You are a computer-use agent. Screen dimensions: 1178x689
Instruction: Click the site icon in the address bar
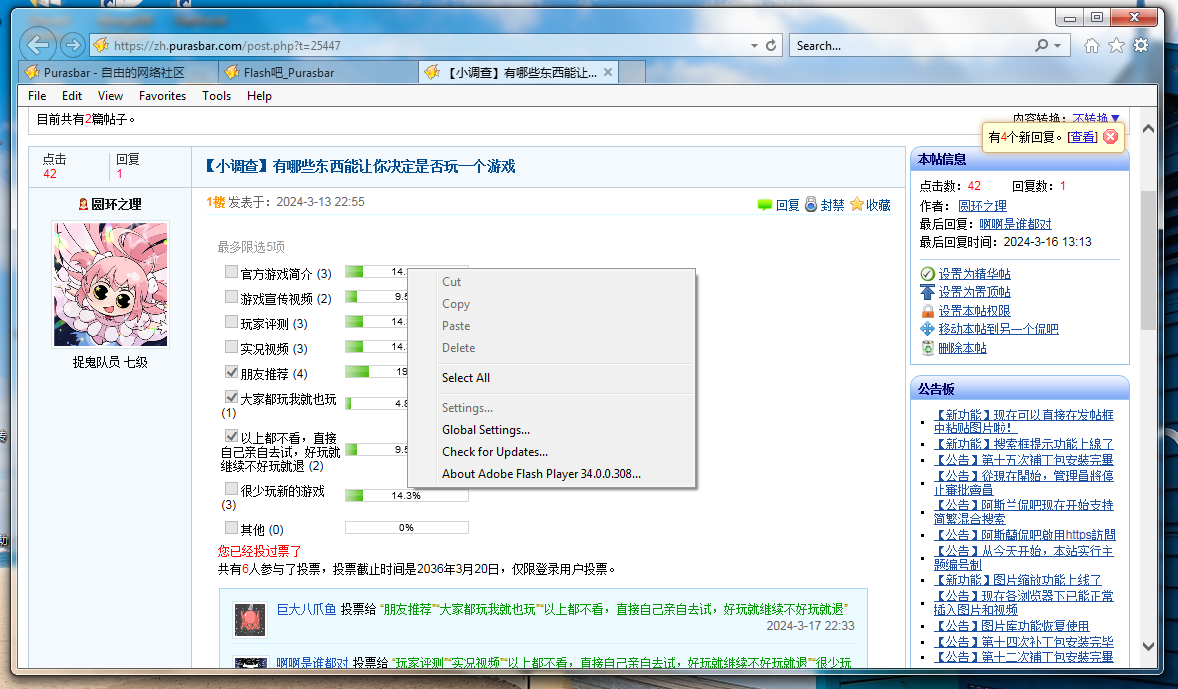coord(101,45)
